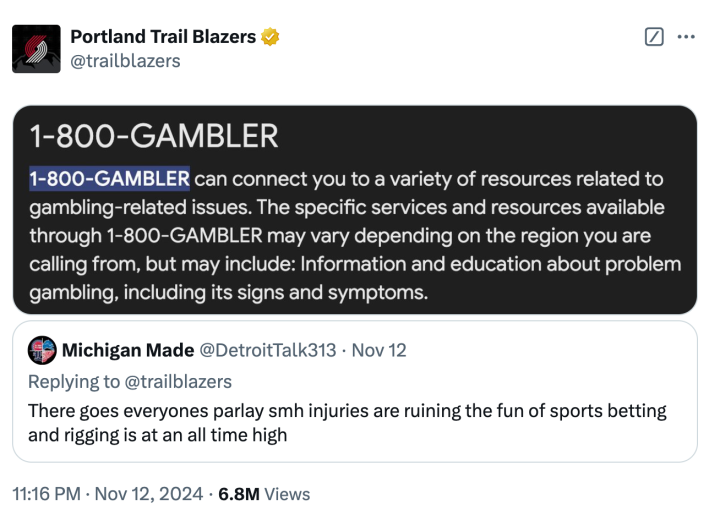
Task: Click the @trailblazers handle under the name
Action: (x=125, y=61)
